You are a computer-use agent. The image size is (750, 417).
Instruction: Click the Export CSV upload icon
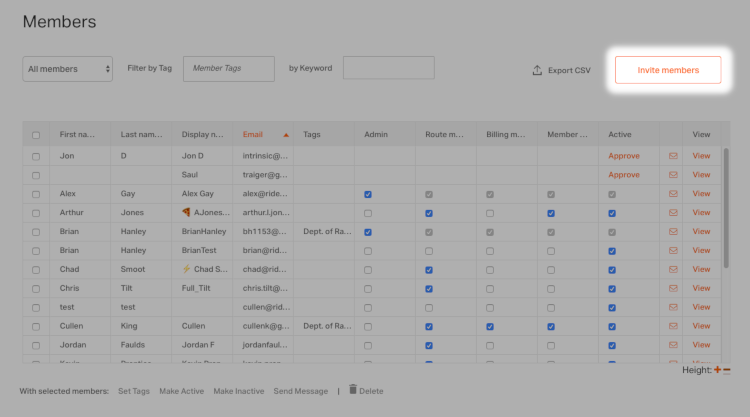pos(537,70)
